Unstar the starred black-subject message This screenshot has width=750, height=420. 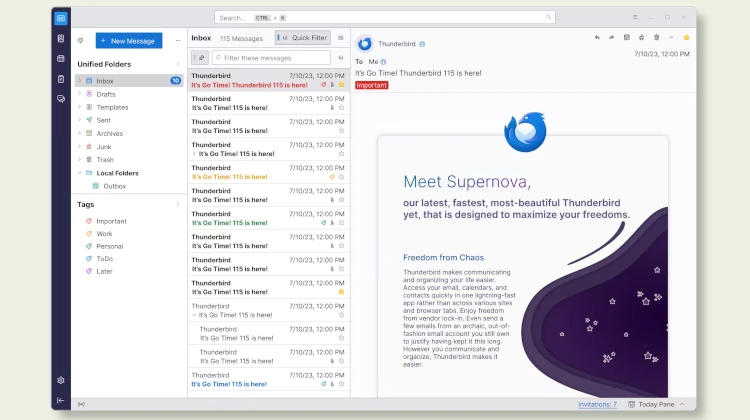click(341, 292)
